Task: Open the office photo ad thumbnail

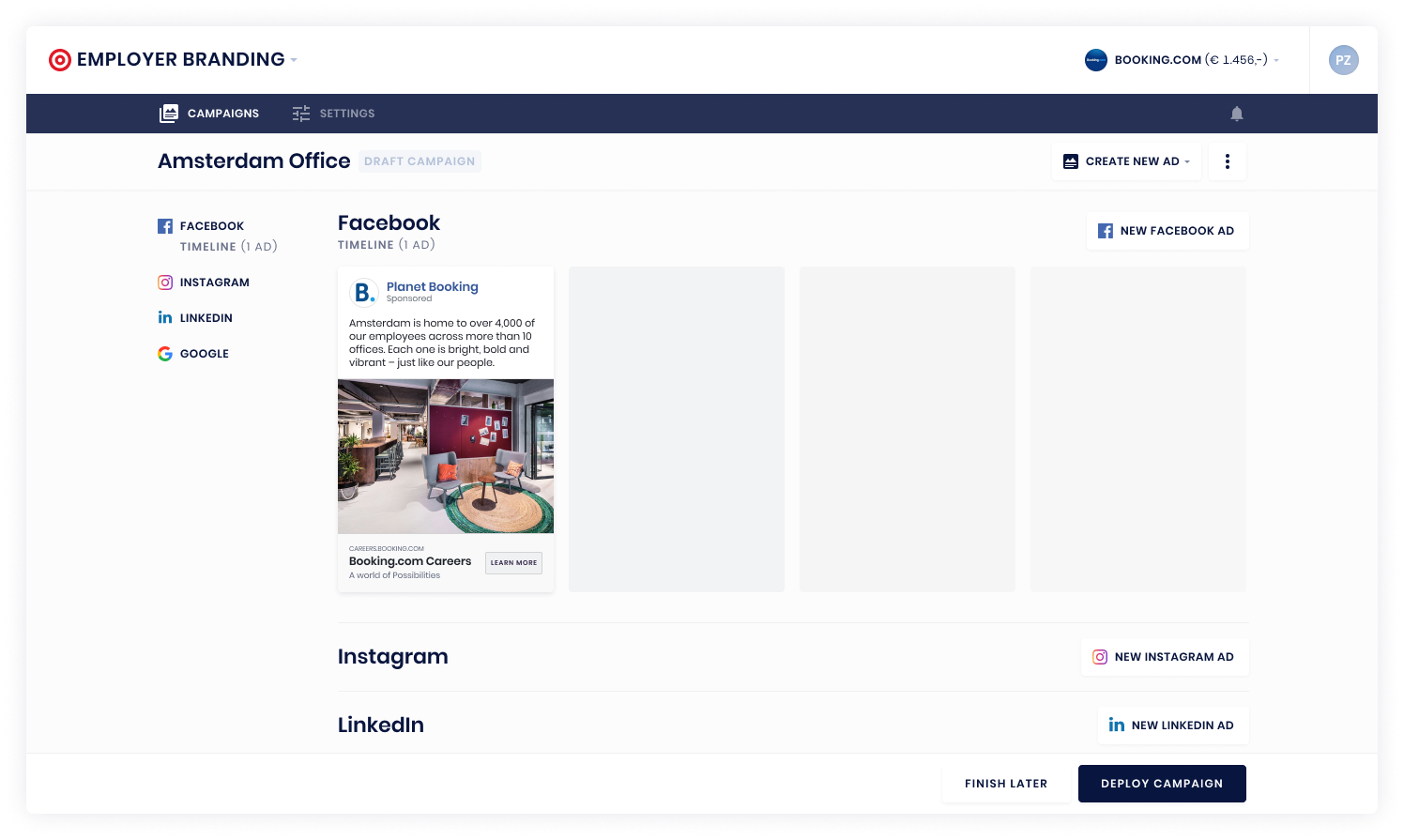Action: pyautogui.click(x=446, y=456)
